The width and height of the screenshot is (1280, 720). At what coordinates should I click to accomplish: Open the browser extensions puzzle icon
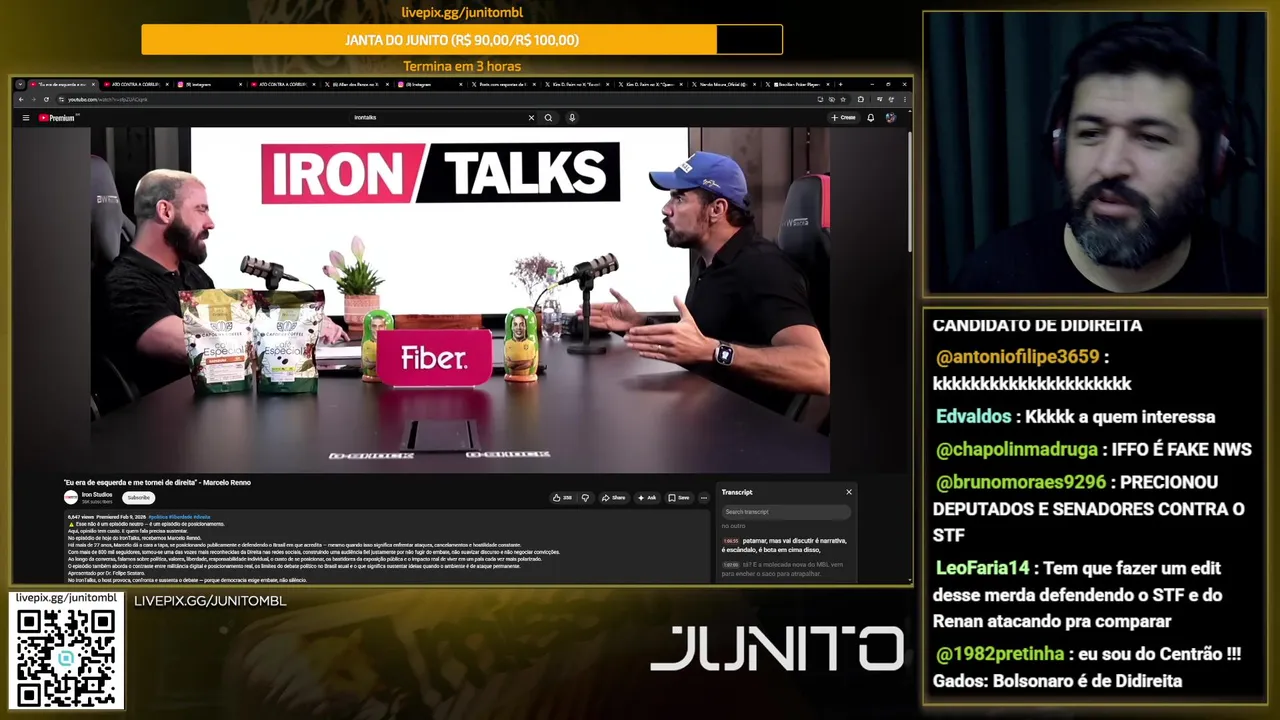(861, 100)
